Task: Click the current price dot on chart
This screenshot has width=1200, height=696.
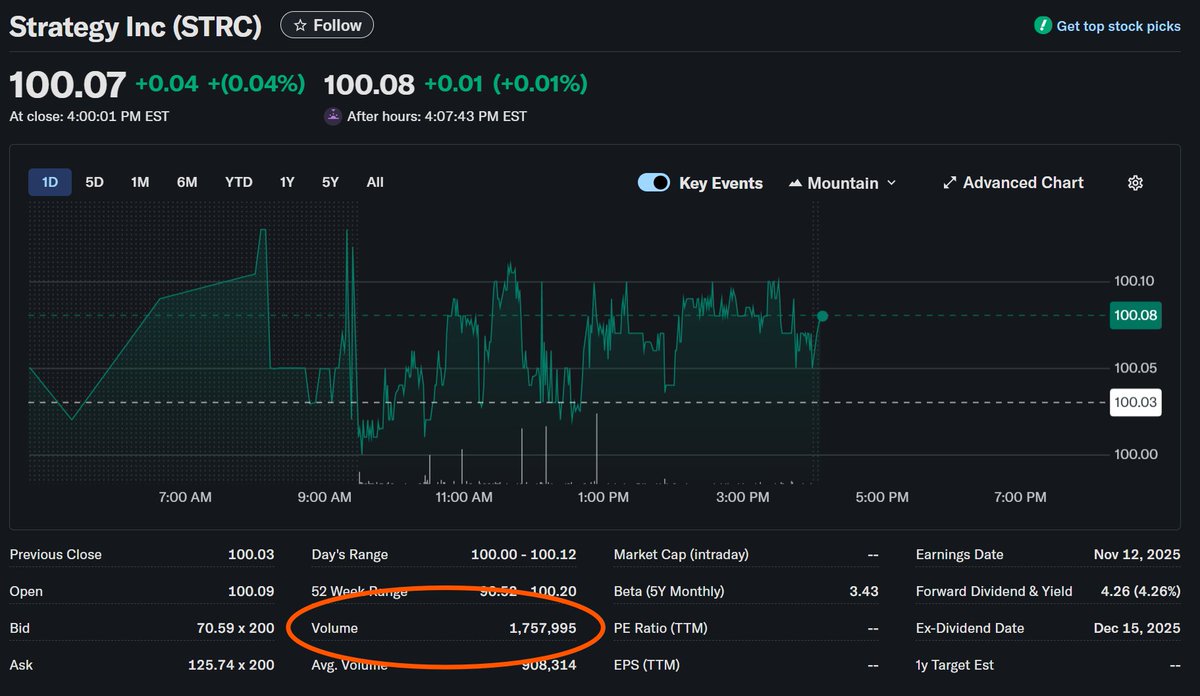Action: tap(822, 316)
